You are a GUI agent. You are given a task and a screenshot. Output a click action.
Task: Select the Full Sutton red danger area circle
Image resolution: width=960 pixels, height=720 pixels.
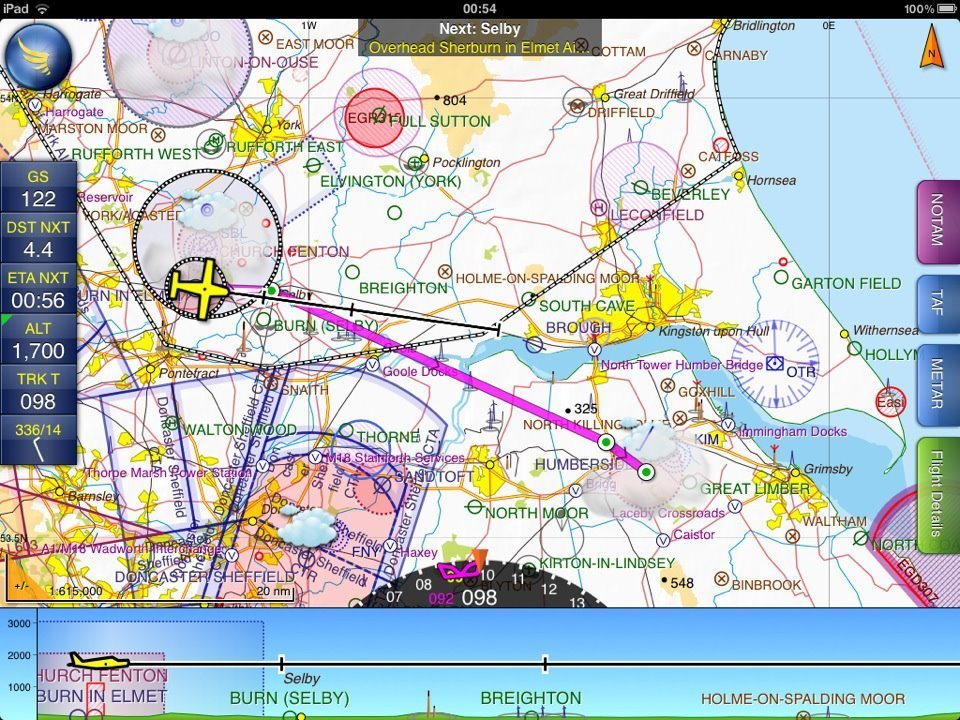pos(375,118)
